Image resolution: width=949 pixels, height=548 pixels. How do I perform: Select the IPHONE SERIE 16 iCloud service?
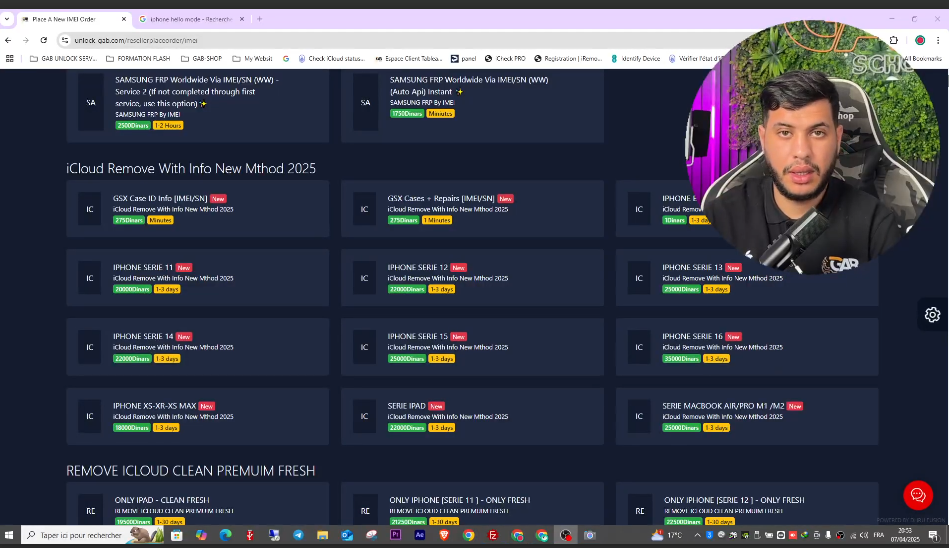747,346
